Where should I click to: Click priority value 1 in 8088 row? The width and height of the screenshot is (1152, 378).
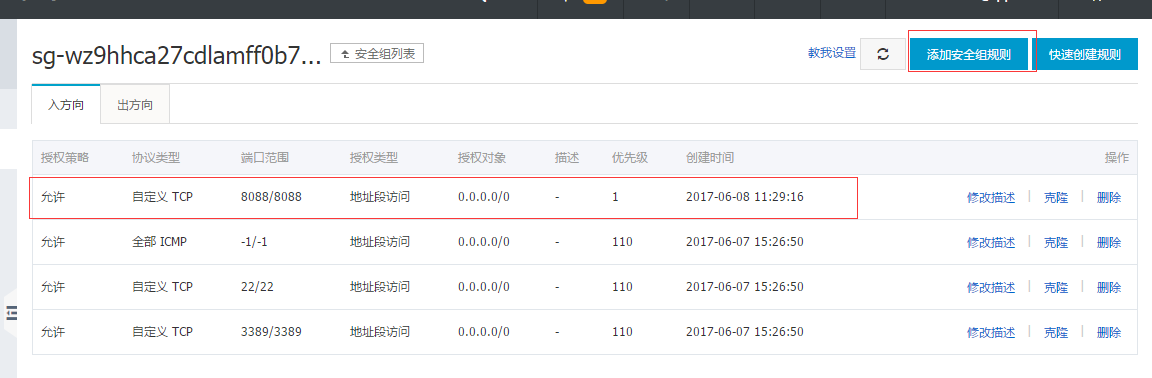[616, 197]
